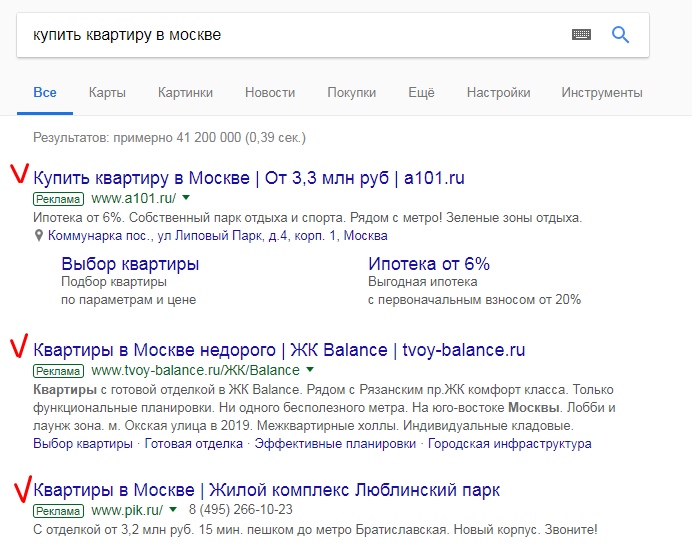The height and width of the screenshot is (559, 692).
Task: Expand dropdown arrow next to tvoy-balance.ru URL
Action: point(310,369)
